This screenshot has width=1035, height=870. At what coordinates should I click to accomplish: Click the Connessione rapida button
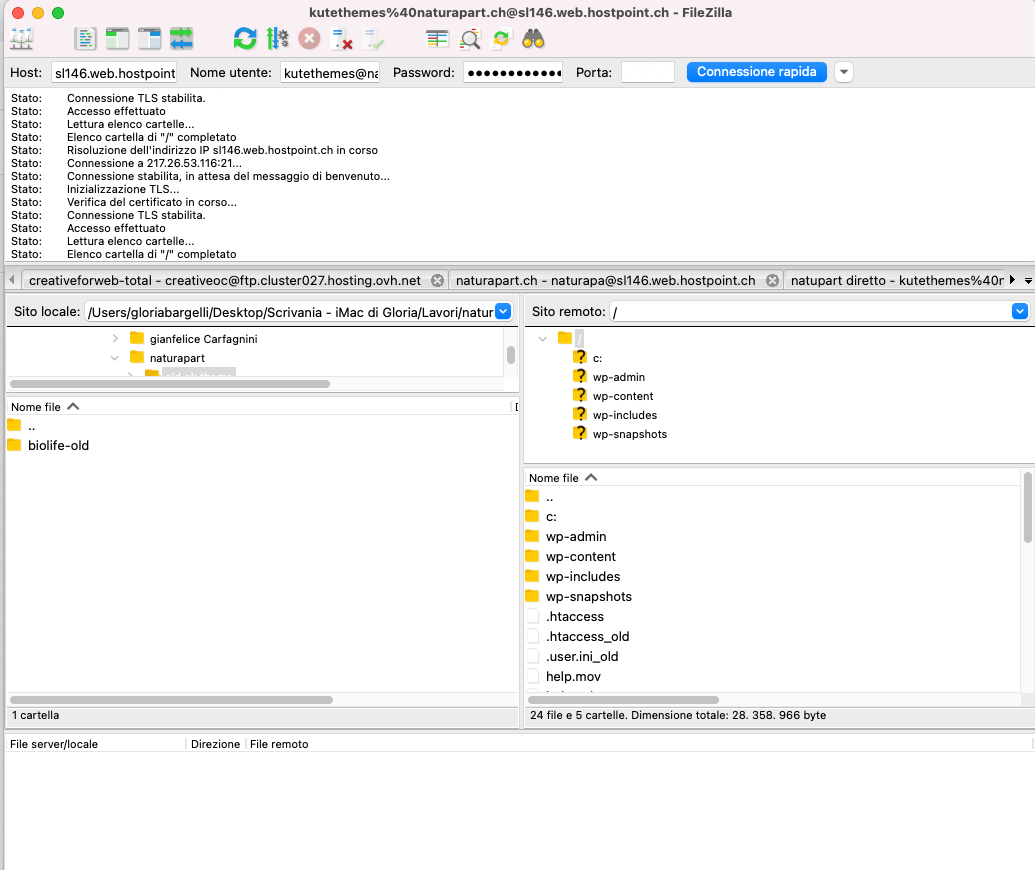click(x=756, y=72)
